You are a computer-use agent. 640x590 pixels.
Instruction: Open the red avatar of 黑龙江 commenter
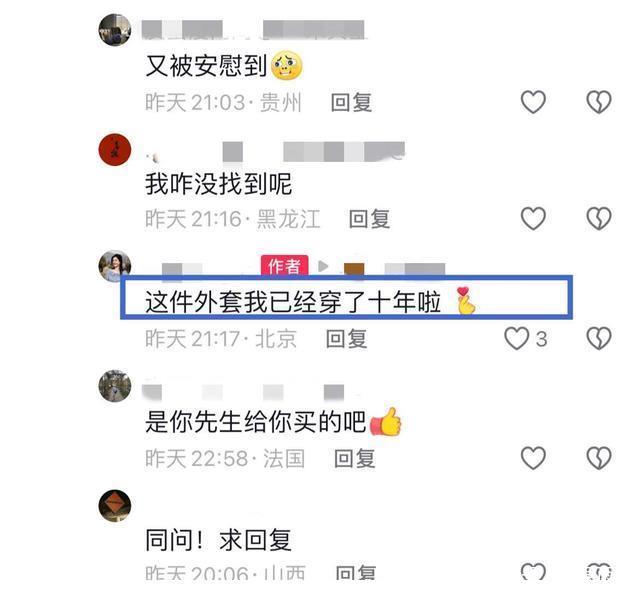click(115, 149)
